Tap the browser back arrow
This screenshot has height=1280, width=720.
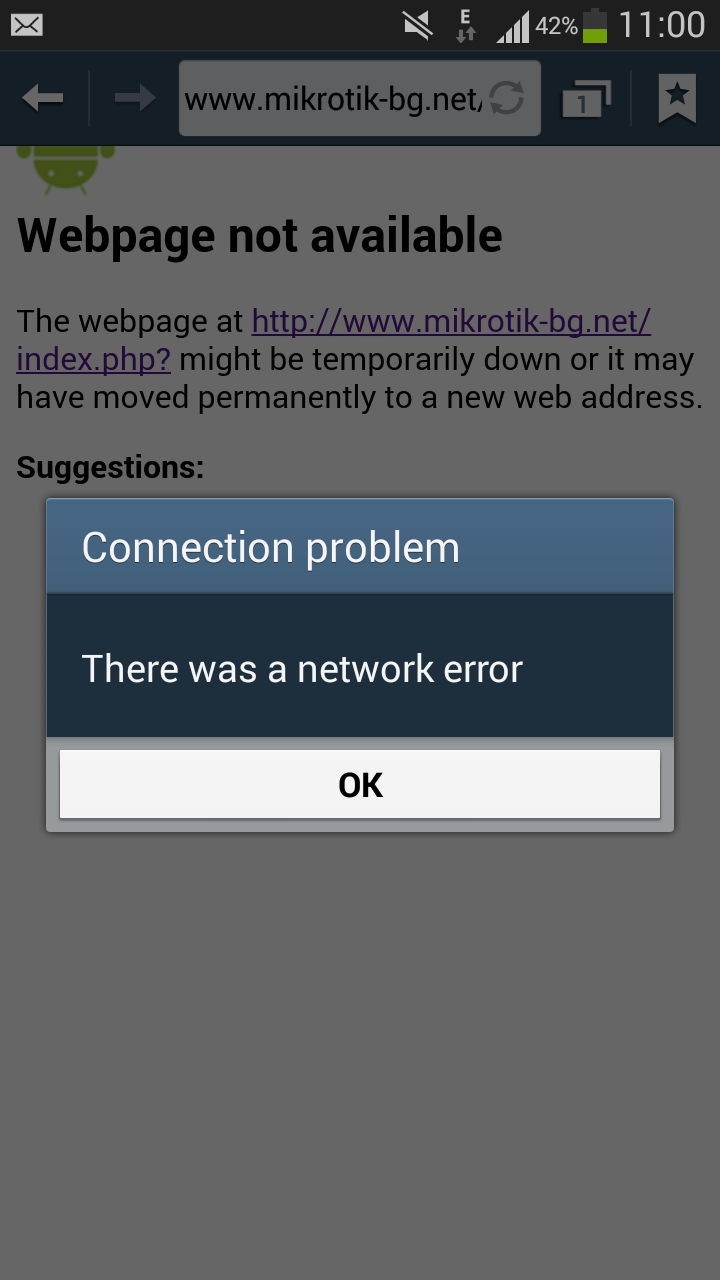[43, 98]
